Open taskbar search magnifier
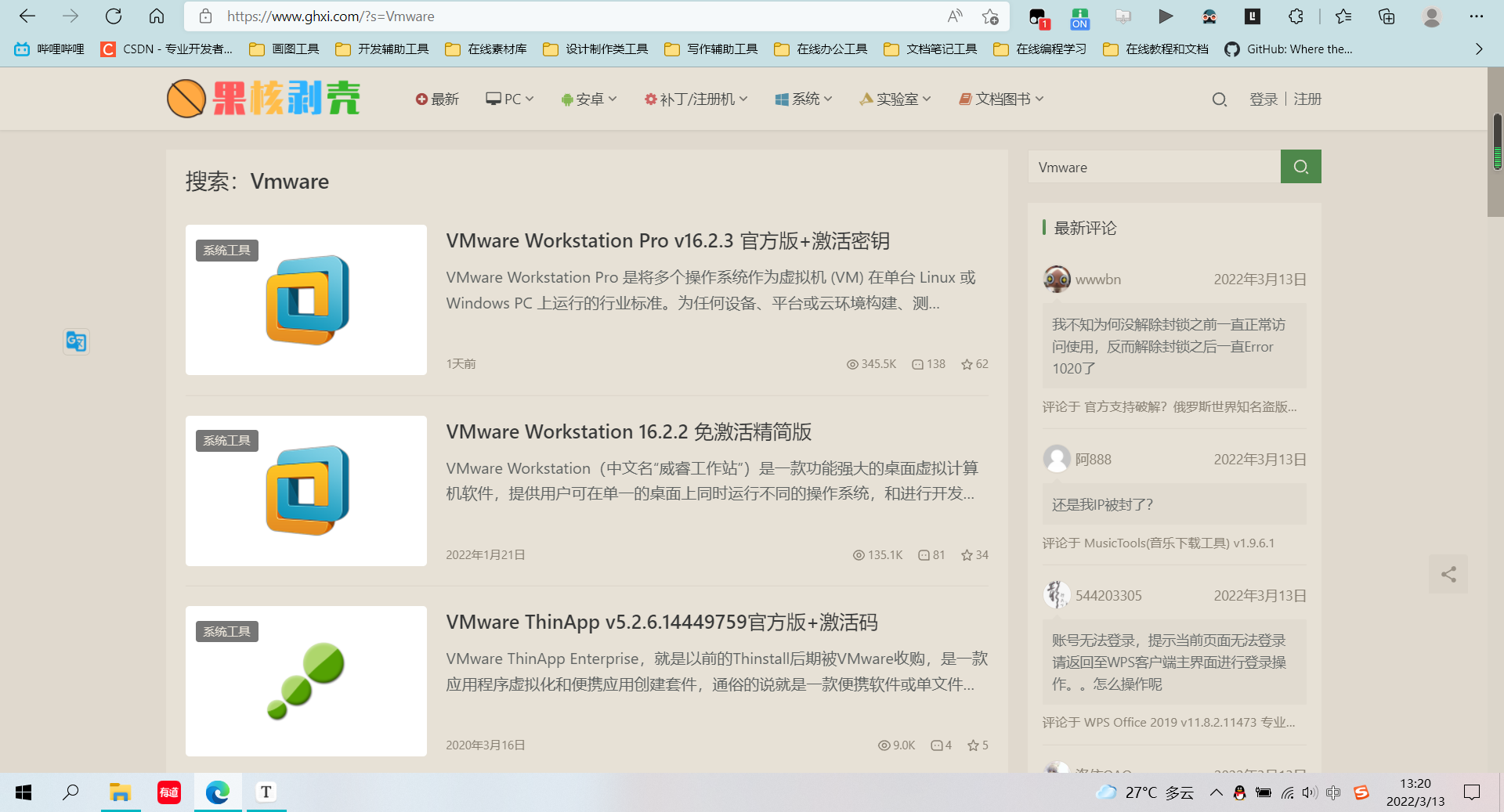Screen dimensions: 1504x812 [x=70, y=792]
